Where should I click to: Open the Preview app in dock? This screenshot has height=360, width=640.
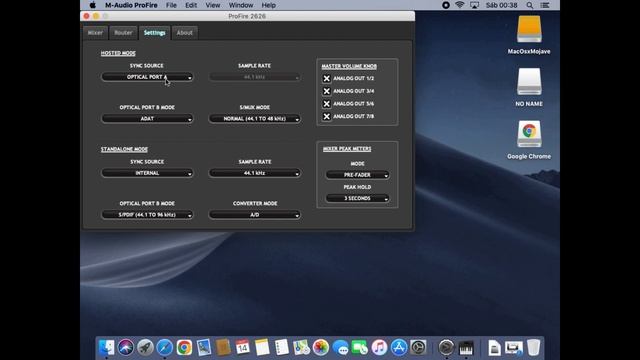pyautogui.click(x=204, y=347)
